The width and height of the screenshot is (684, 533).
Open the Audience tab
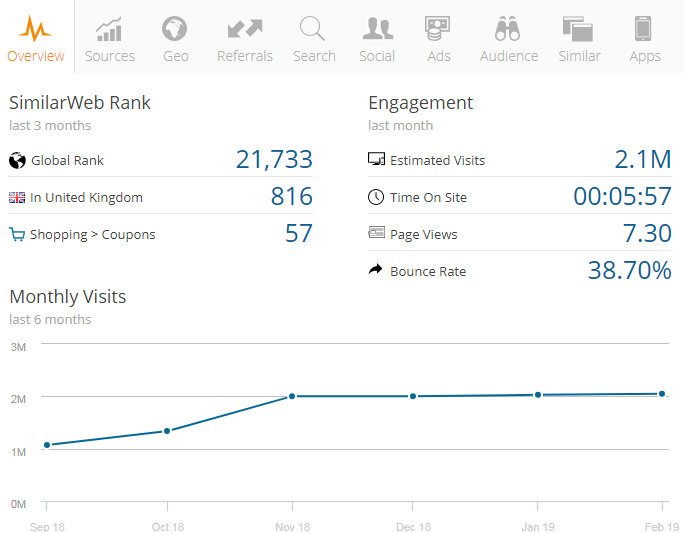[509, 37]
